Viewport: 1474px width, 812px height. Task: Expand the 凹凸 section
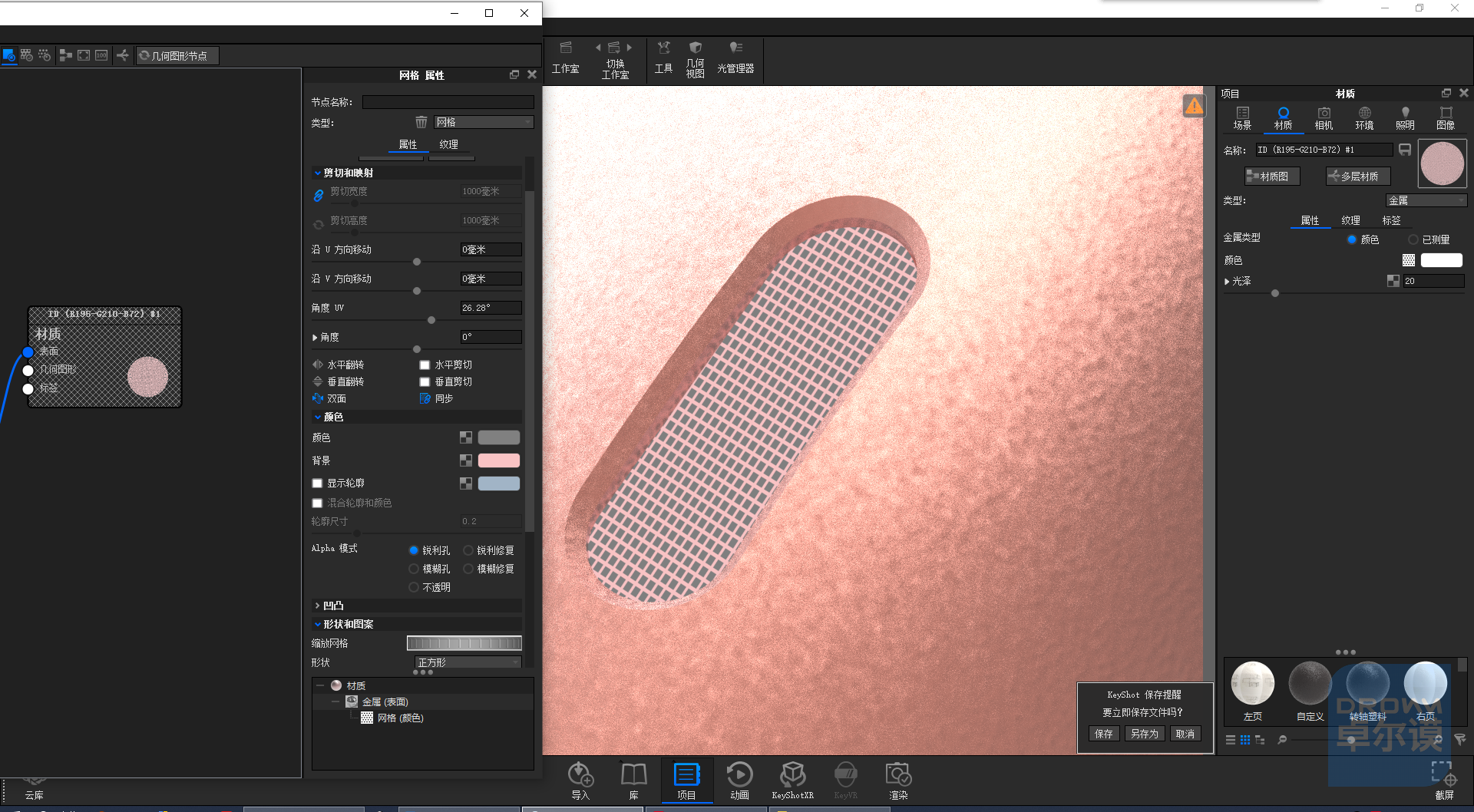[x=317, y=606]
